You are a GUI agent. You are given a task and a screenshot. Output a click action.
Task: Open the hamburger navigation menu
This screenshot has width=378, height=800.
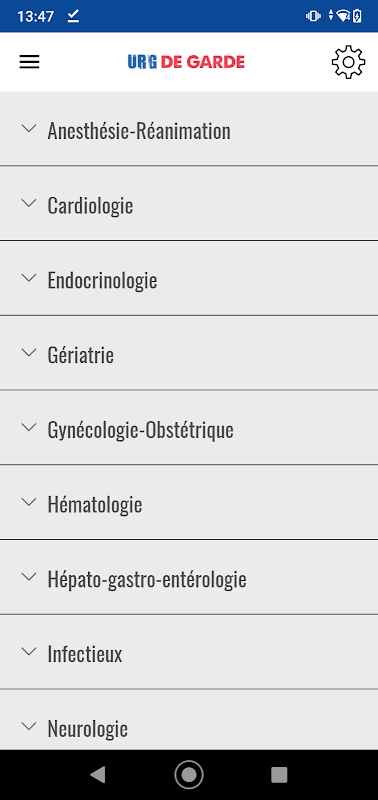click(x=30, y=62)
